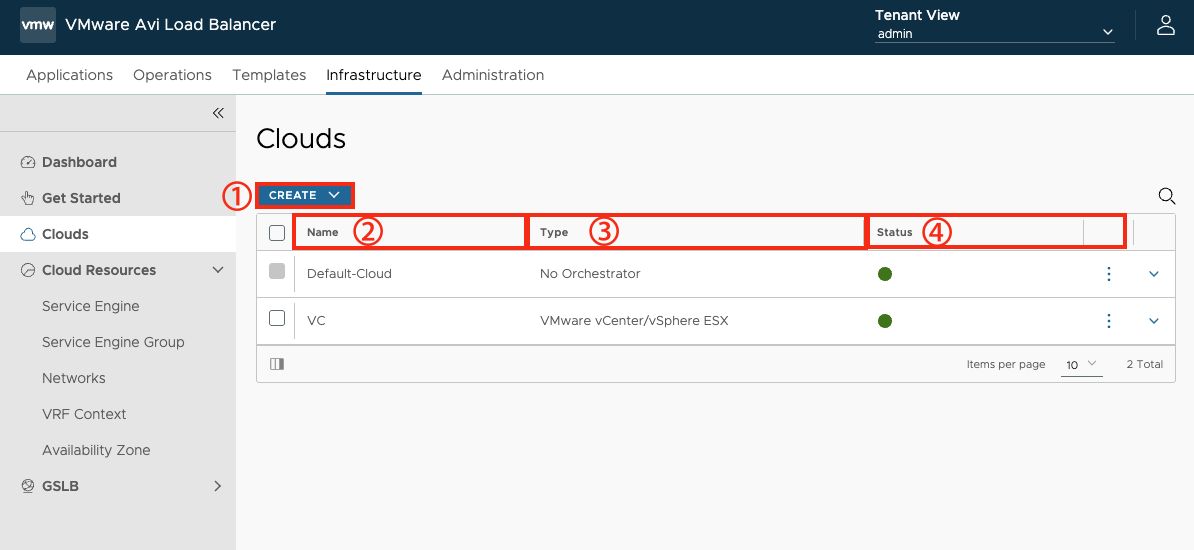Click the GSLB globe icon

(28, 486)
